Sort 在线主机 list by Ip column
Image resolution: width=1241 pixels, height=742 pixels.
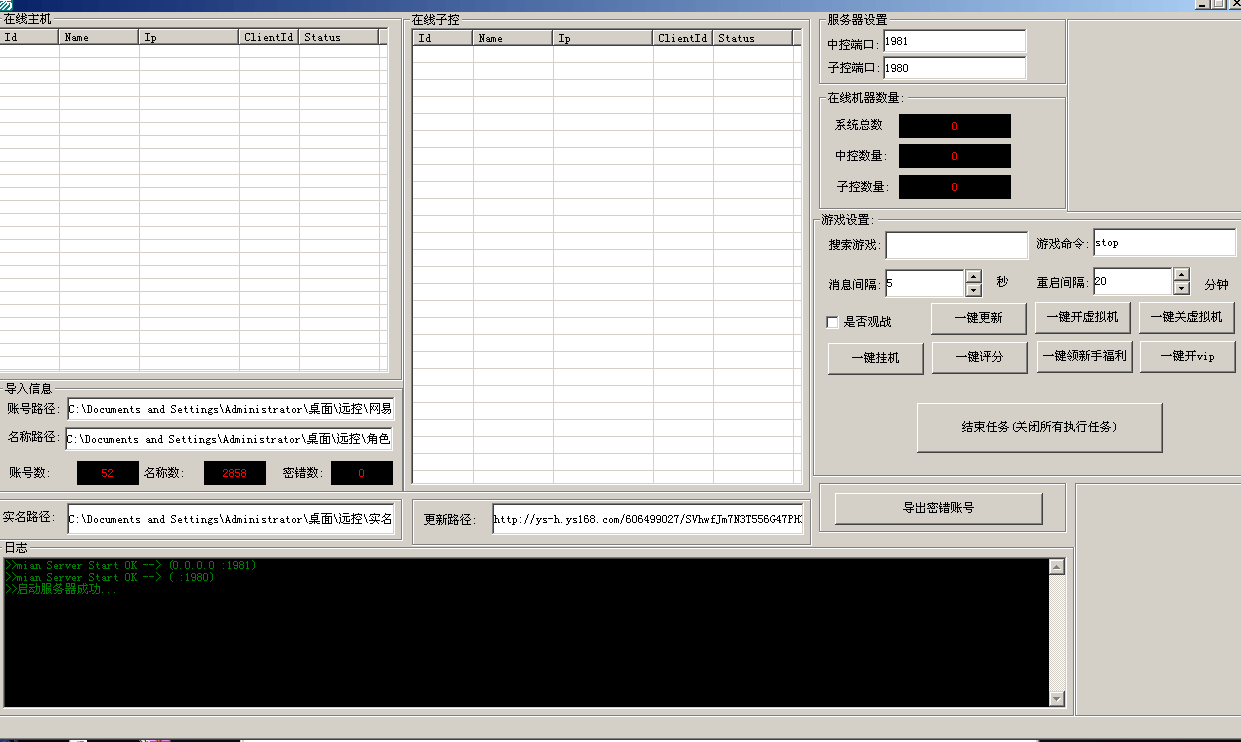[x=189, y=37]
